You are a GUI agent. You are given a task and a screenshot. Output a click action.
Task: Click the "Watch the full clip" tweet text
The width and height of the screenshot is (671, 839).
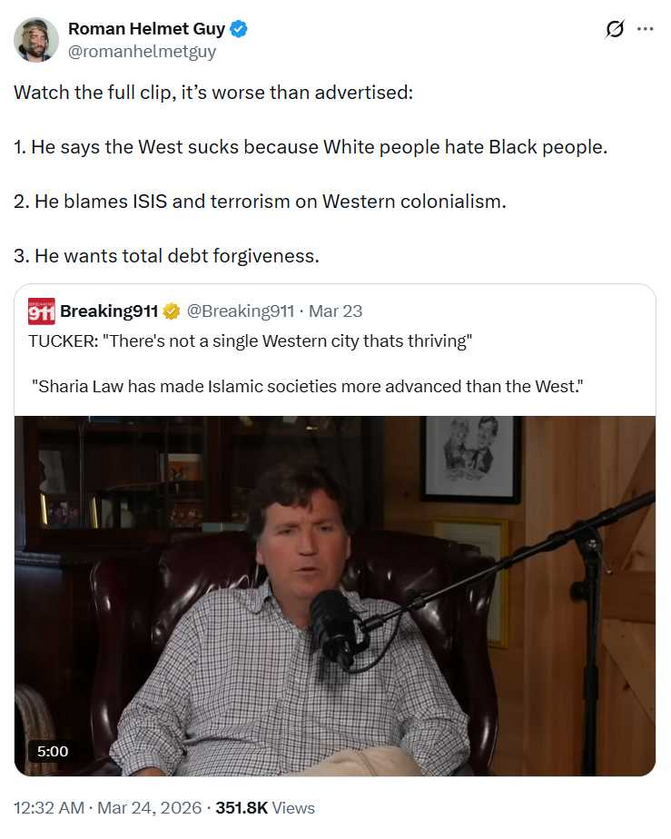point(214,93)
